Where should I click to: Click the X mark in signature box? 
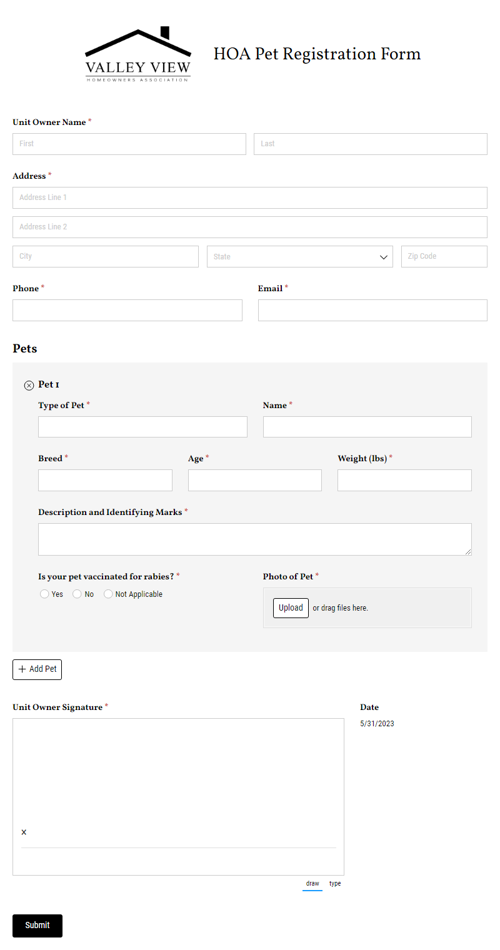[24, 832]
